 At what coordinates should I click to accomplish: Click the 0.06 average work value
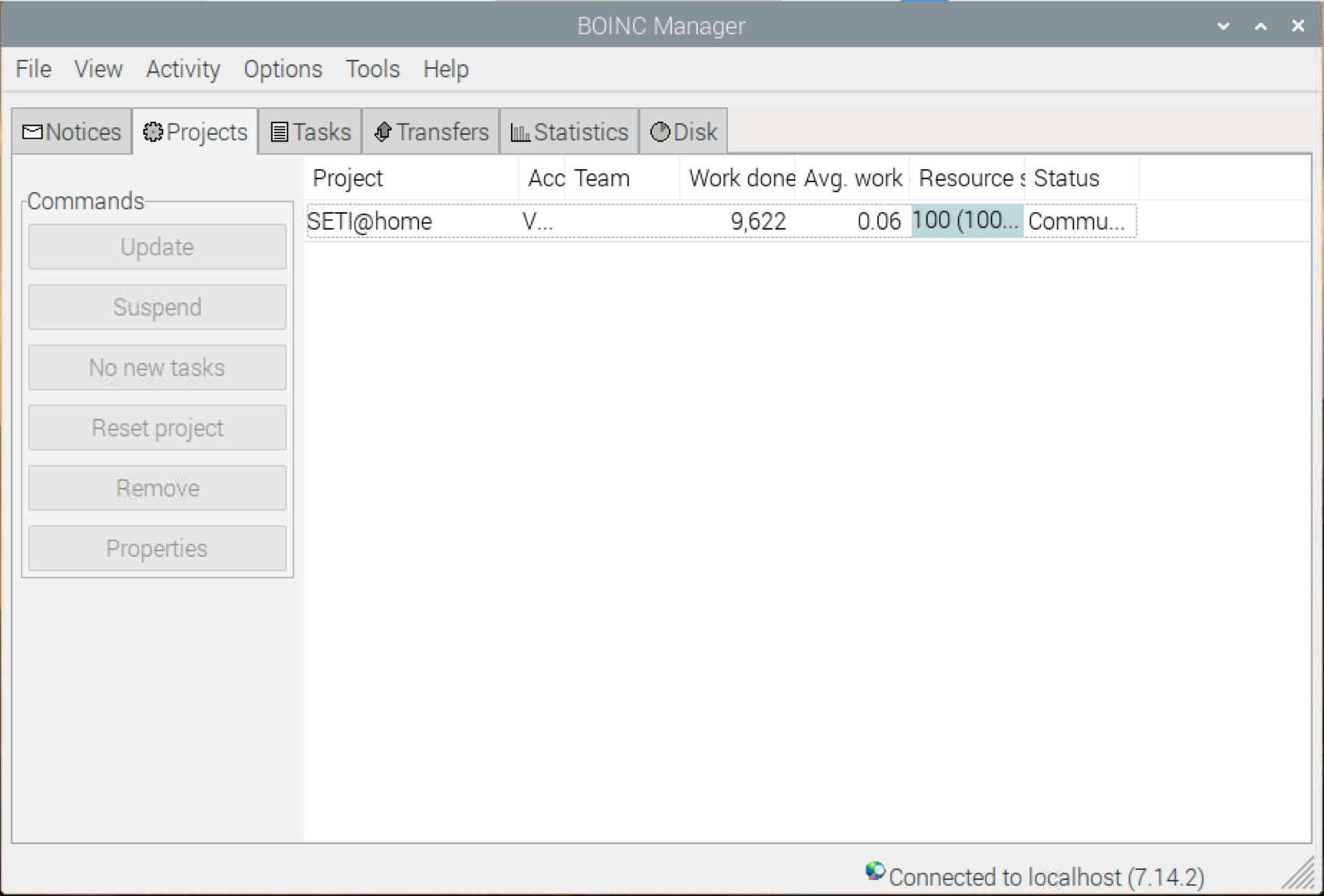tap(879, 222)
